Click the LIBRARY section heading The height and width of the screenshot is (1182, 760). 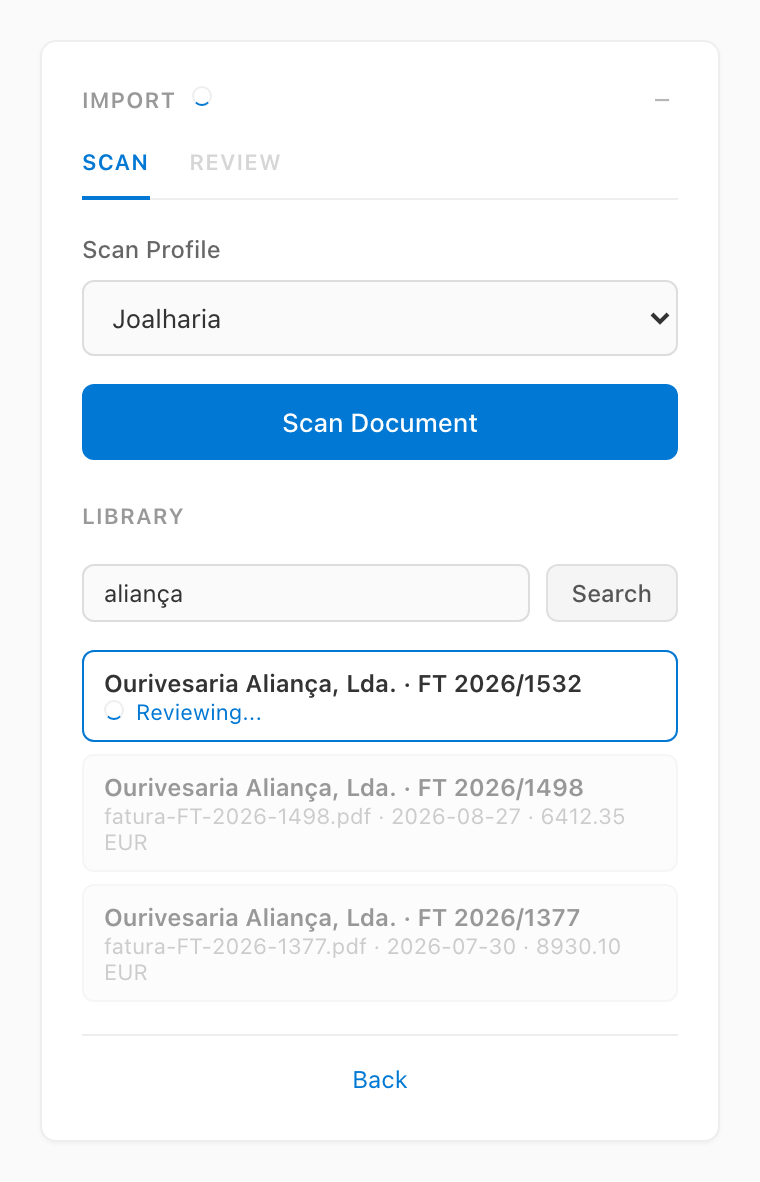(133, 516)
